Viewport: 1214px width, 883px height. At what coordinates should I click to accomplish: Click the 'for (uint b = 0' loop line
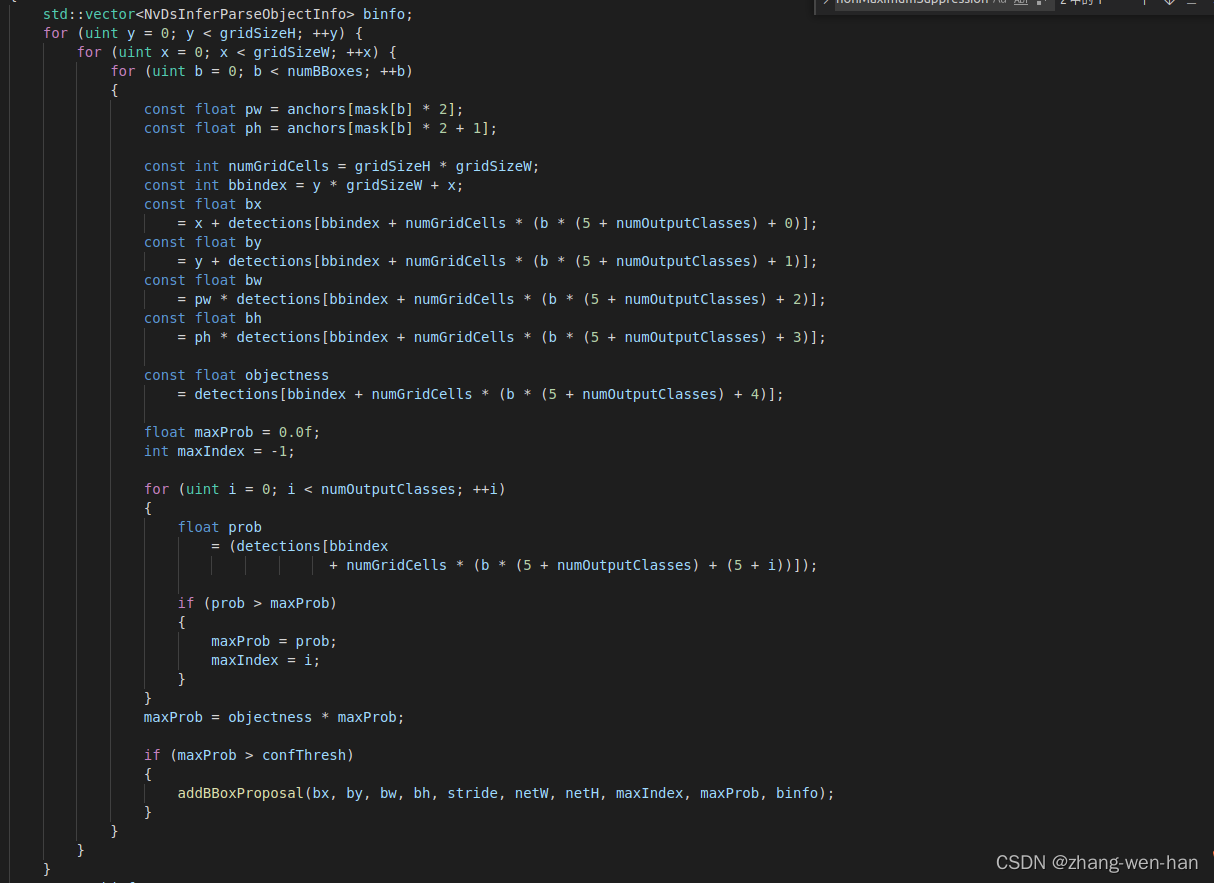(x=261, y=71)
